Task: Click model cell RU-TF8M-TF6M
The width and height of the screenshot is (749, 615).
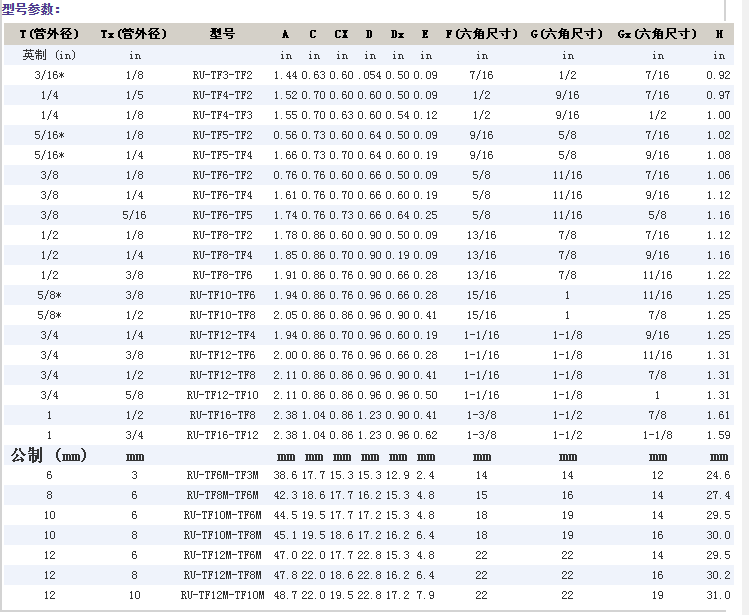Action: [222, 496]
